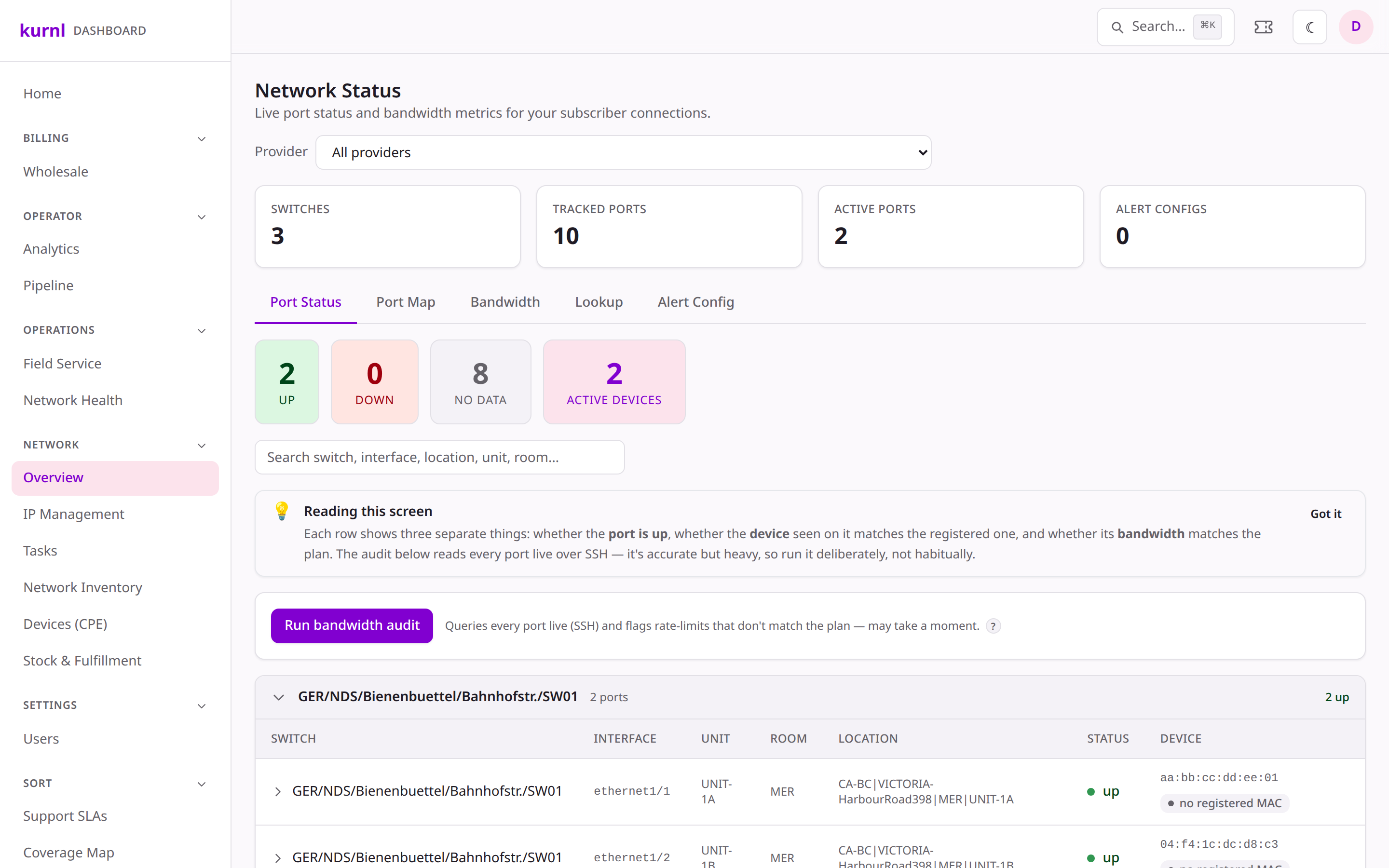Image resolution: width=1389 pixels, height=868 pixels.
Task: Open Support SLAs
Action: pyautogui.click(x=115, y=816)
